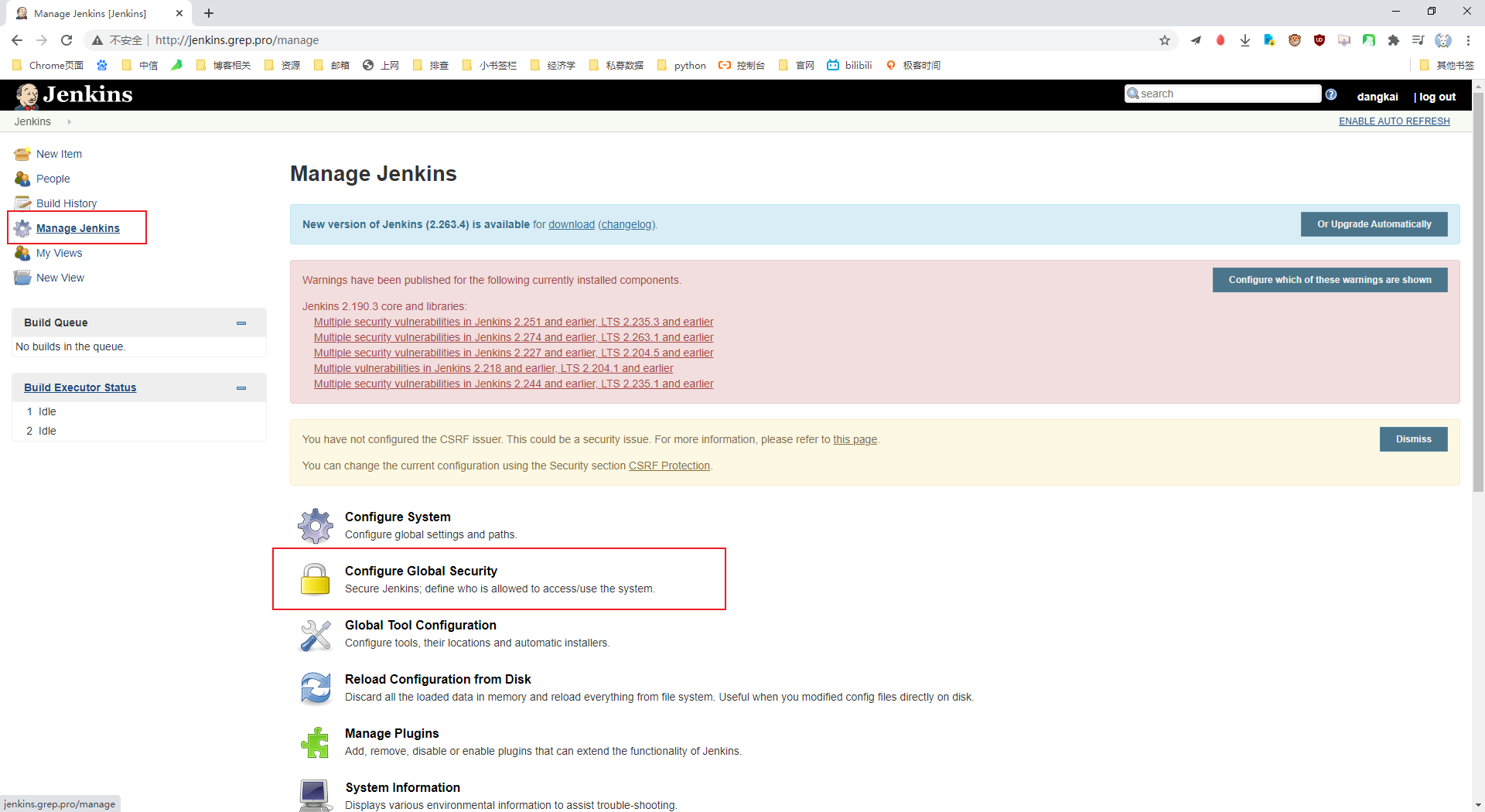This screenshot has height=812, width=1485.
Task: Click the New View folder icon
Action: (22, 278)
